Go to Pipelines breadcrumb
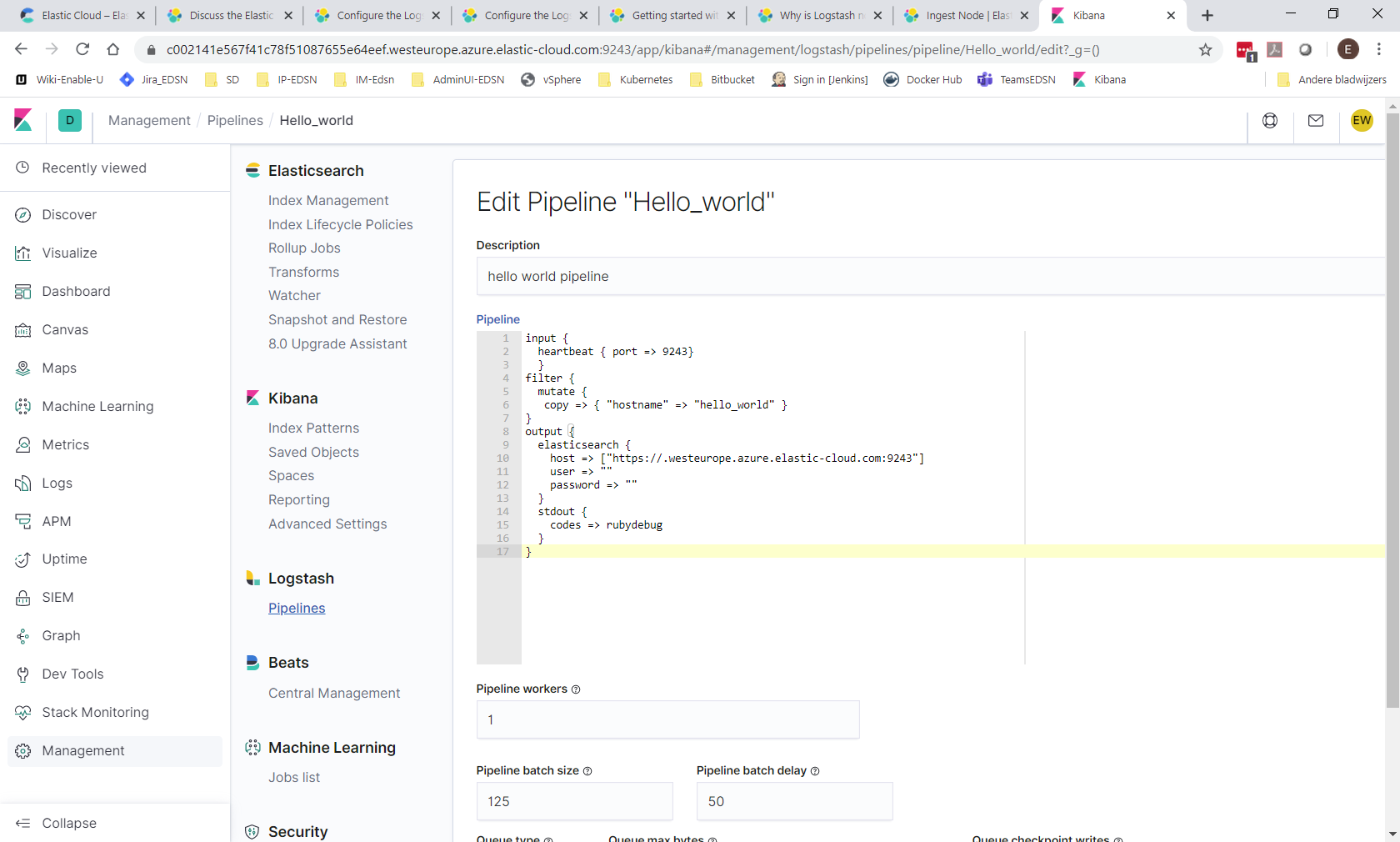 coord(235,121)
